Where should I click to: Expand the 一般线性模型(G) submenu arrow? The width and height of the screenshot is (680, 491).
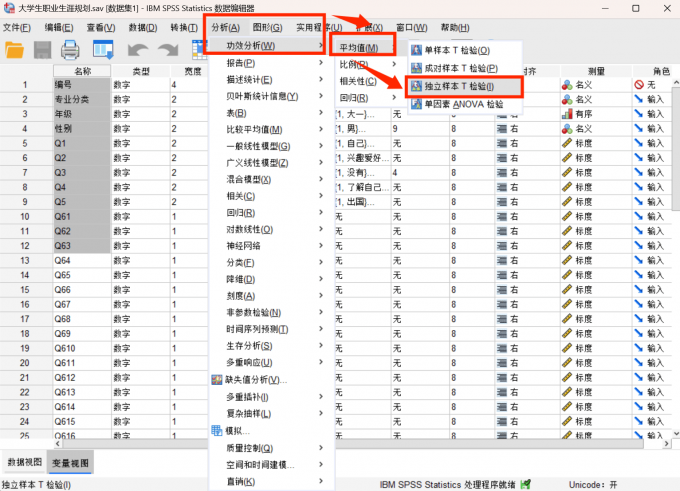321,146
